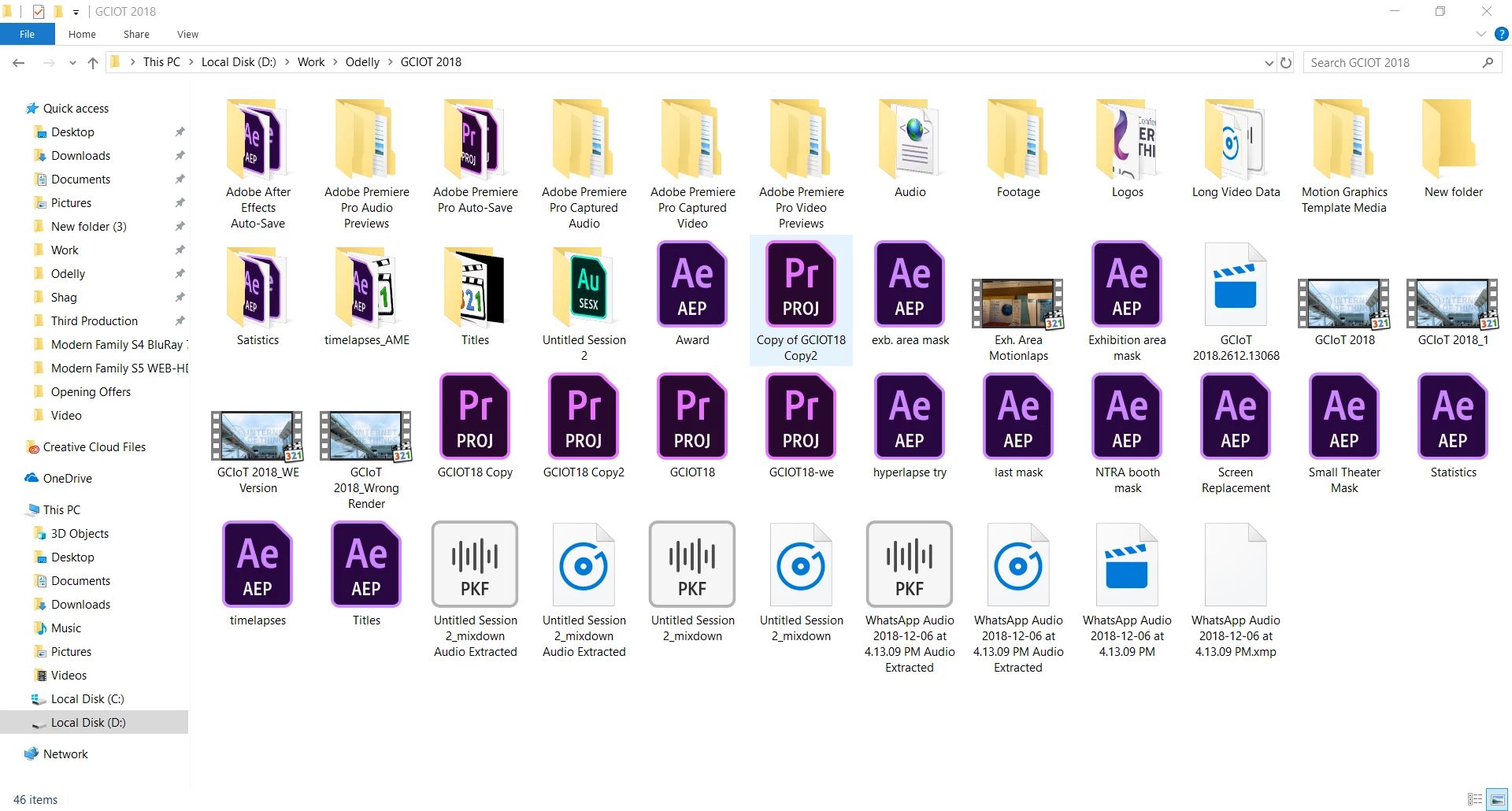Click the chevron after This PC in address bar

coord(191,62)
